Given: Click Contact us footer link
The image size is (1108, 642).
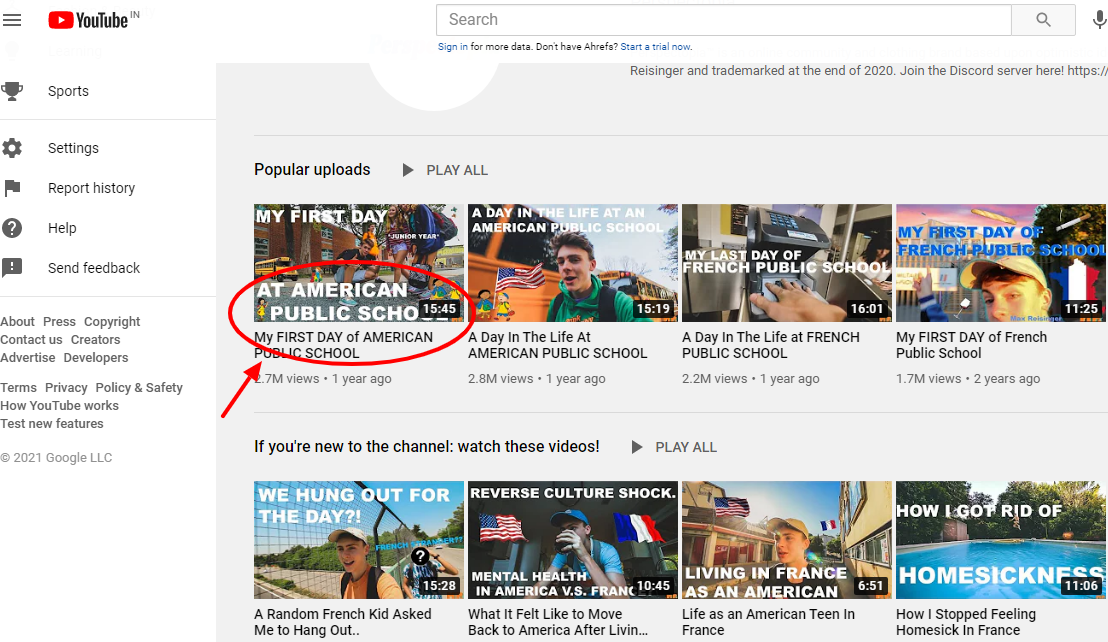Looking at the screenshot, I should [x=31, y=340].
